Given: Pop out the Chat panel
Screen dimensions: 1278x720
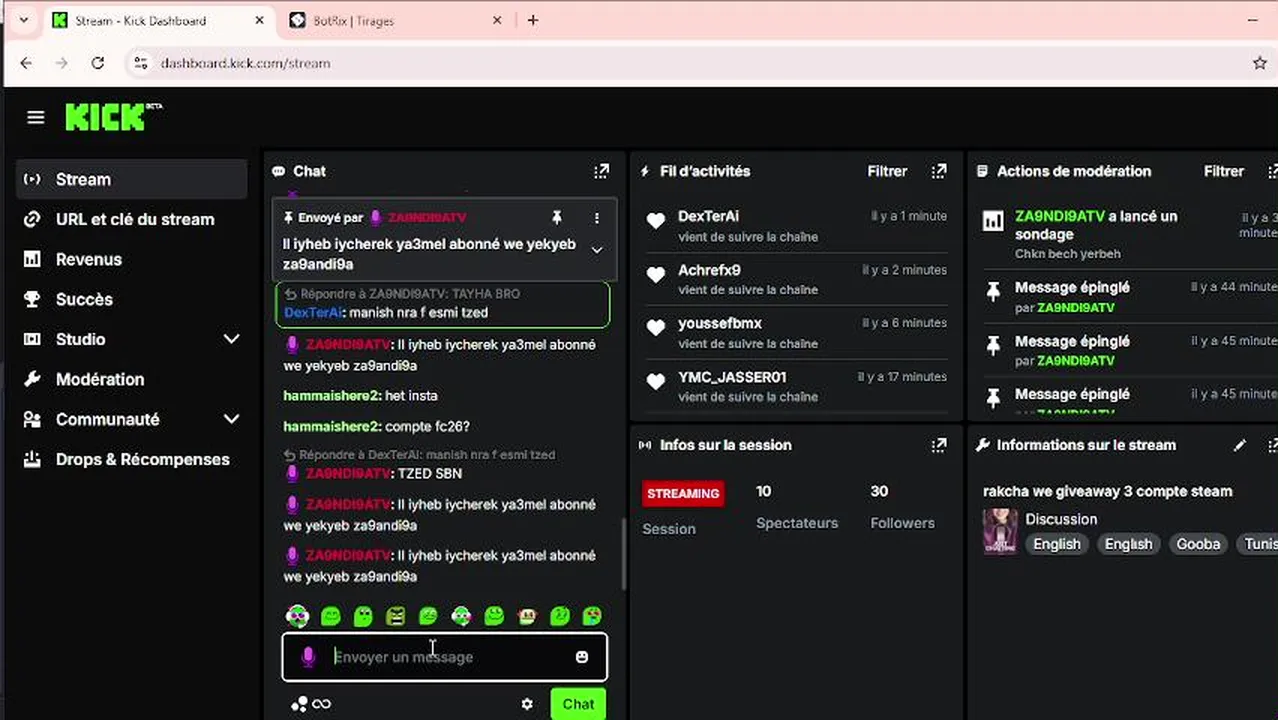Looking at the screenshot, I should 601,171.
